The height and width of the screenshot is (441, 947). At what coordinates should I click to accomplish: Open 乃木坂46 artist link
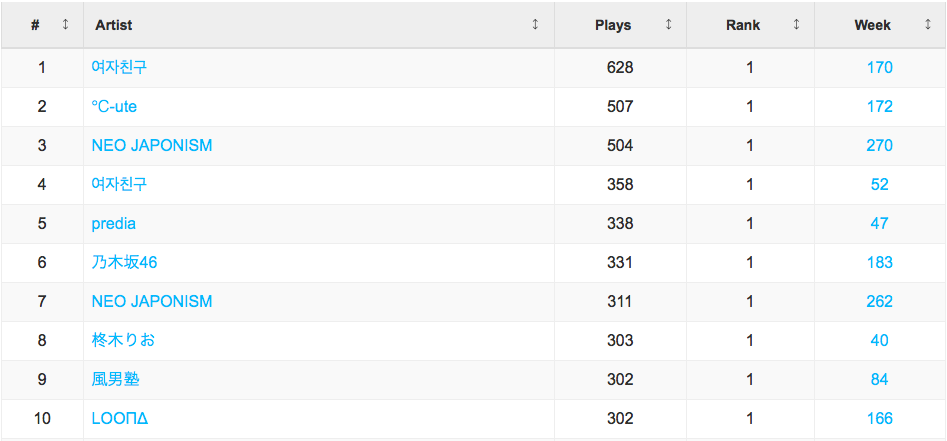point(124,262)
